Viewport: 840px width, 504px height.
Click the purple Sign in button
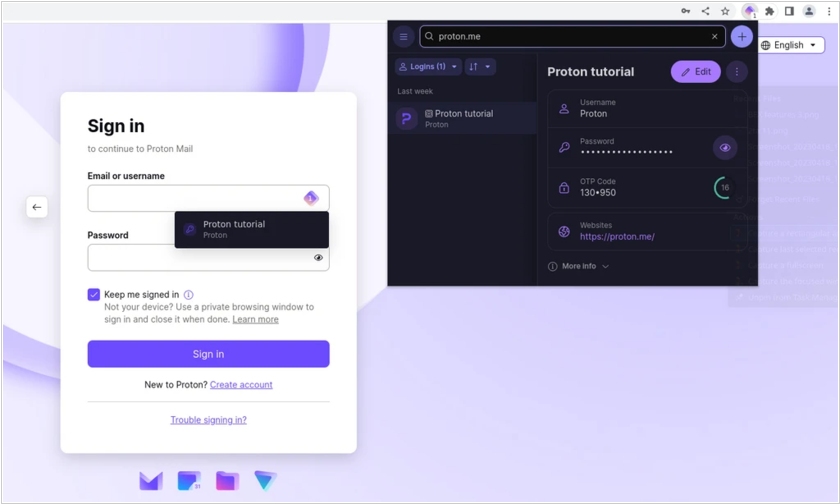coord(208,354)
